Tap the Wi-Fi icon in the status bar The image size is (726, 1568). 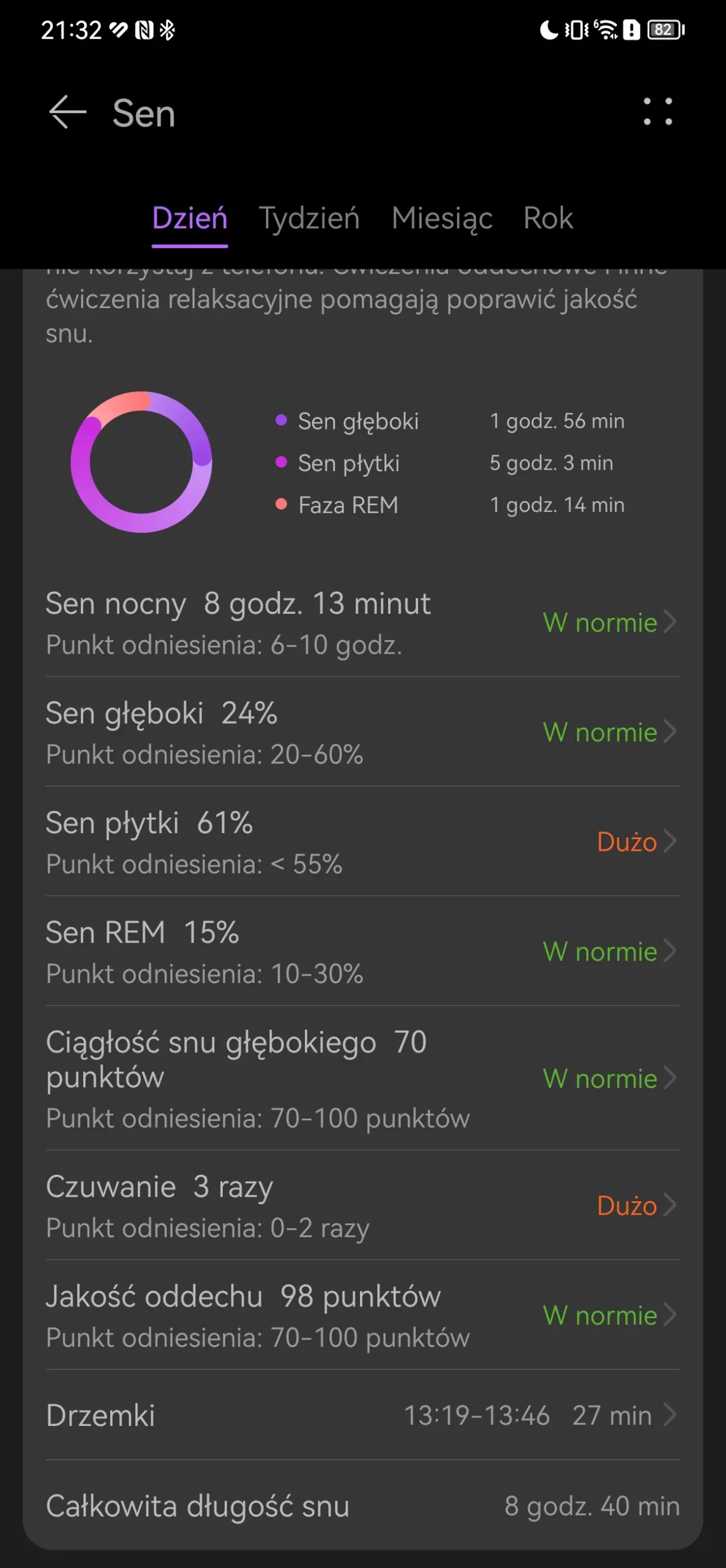coord(606,29)
